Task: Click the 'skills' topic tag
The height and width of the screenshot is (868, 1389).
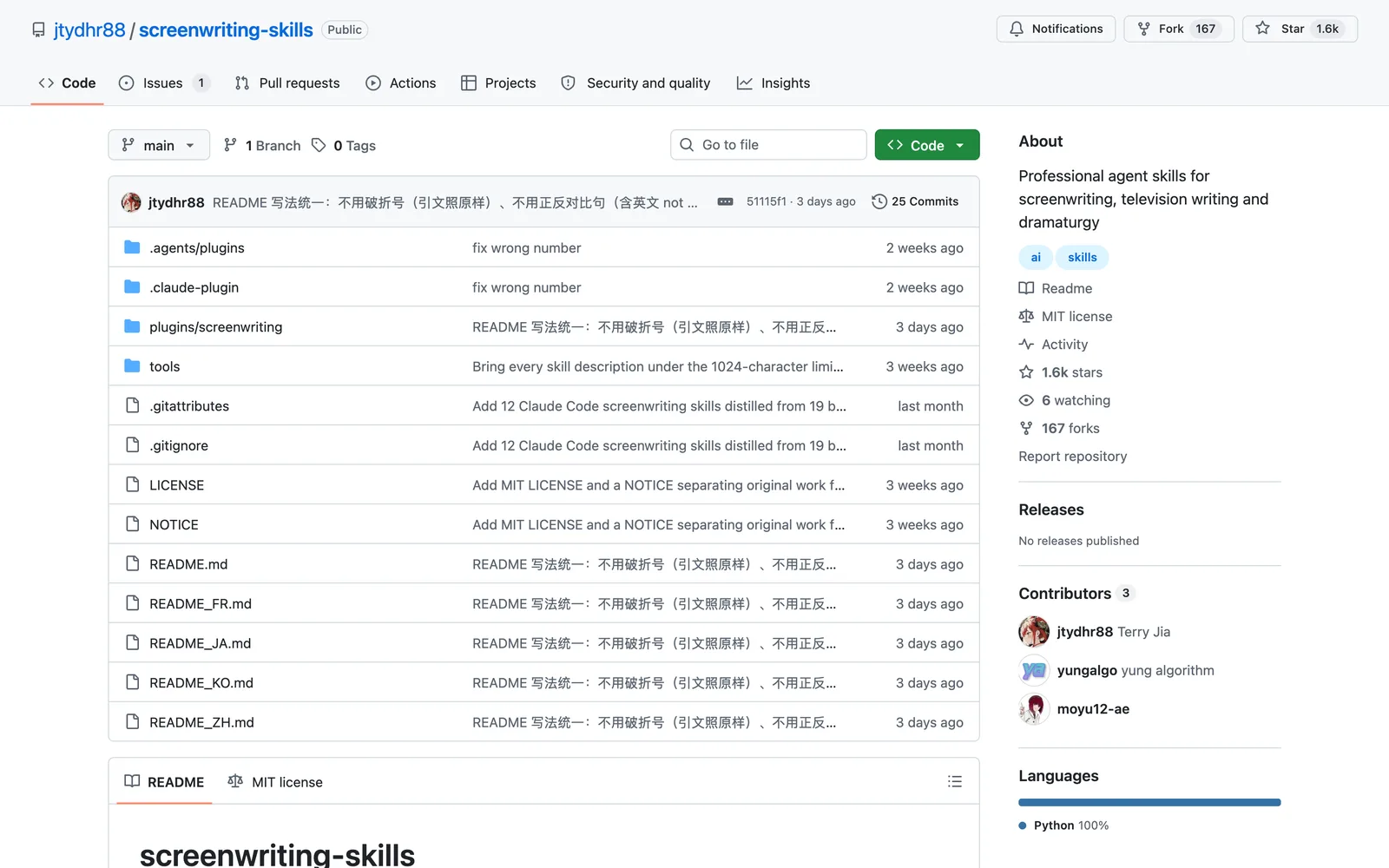Action: [1083, 257]
